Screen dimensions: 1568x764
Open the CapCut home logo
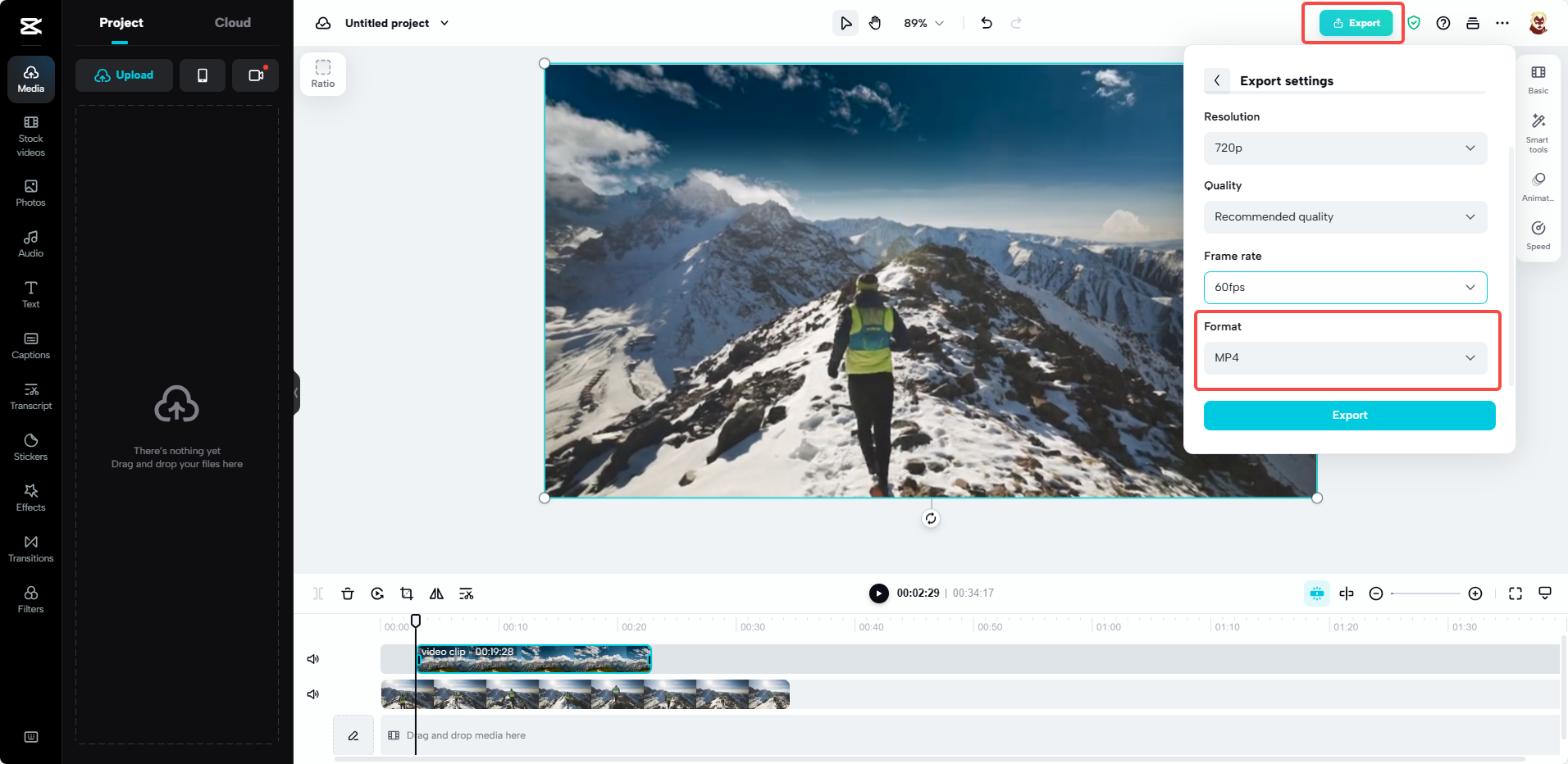(30, 26)
